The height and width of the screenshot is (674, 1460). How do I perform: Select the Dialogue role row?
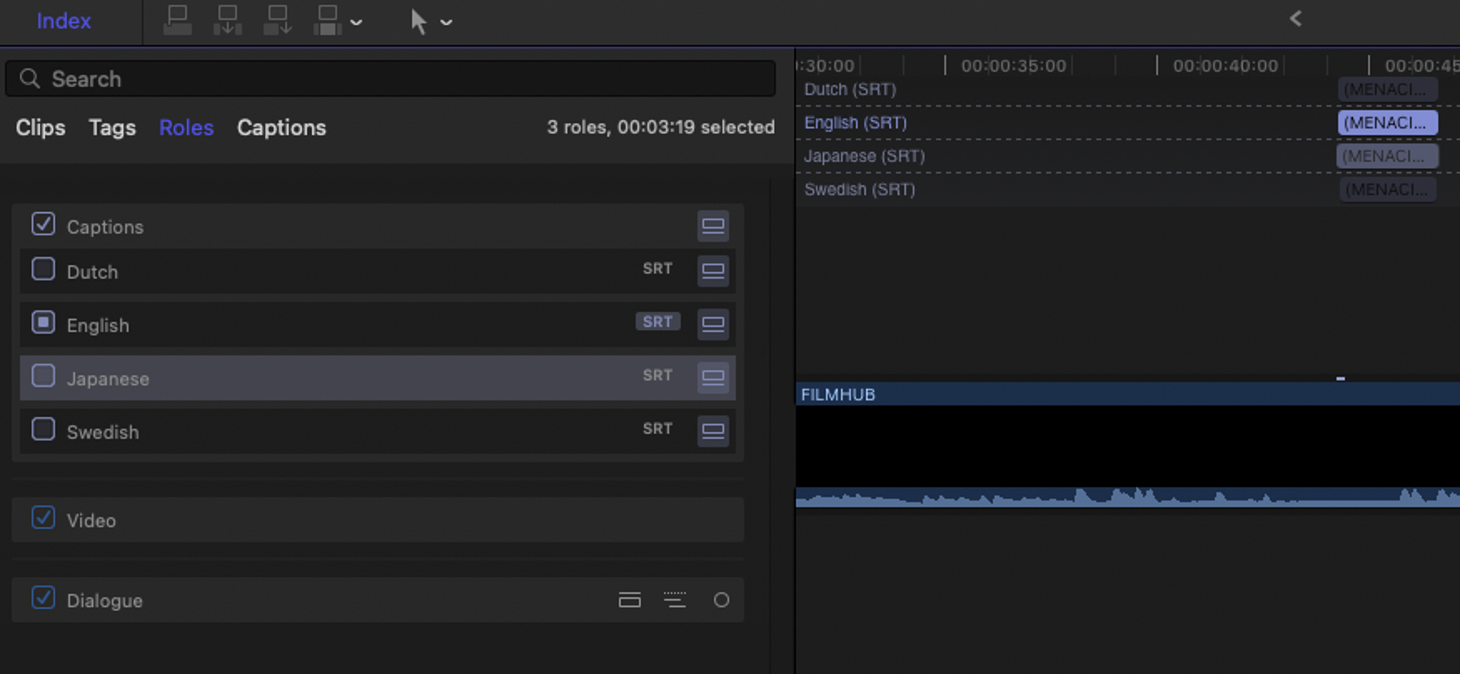[377, 600]
